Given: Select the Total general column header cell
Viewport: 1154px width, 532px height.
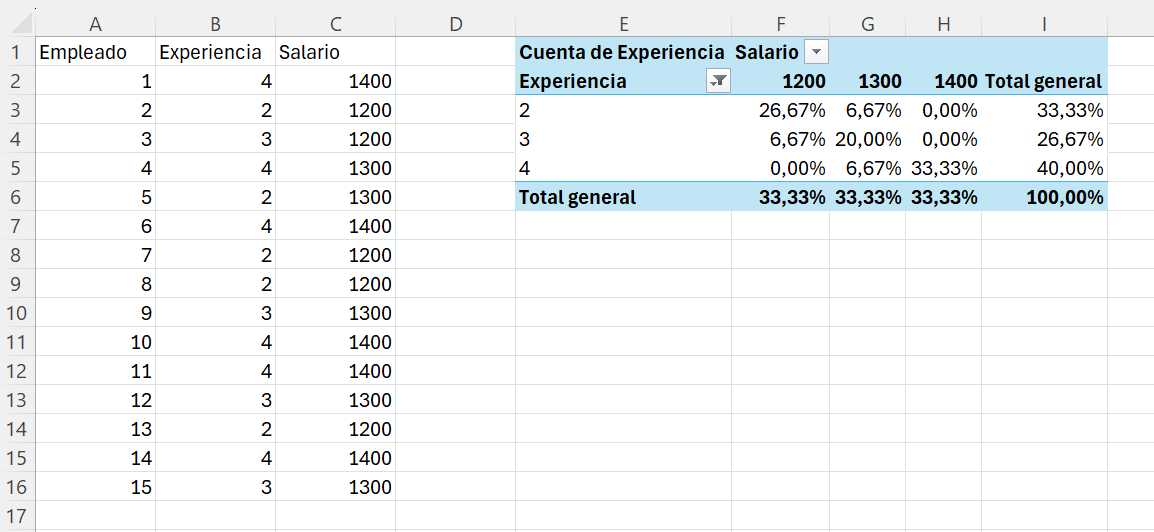Looking at the screenshot, I should [x=1044, y=82].
